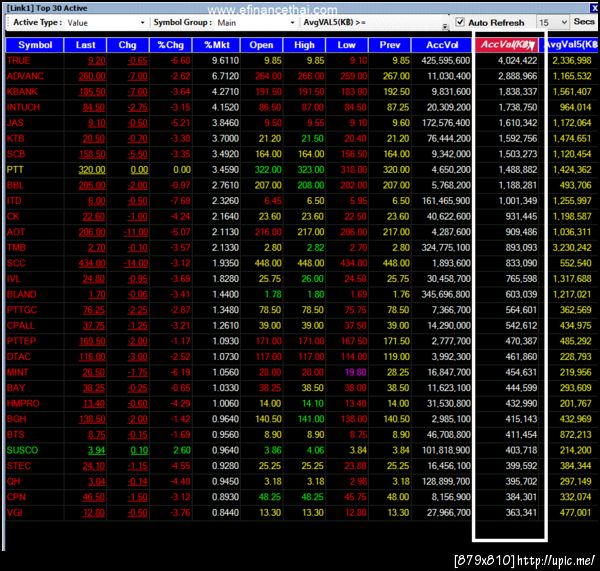Screen dimensions: 600x571
Task: Click the Prev column header
Action: (x=390, y=45)
